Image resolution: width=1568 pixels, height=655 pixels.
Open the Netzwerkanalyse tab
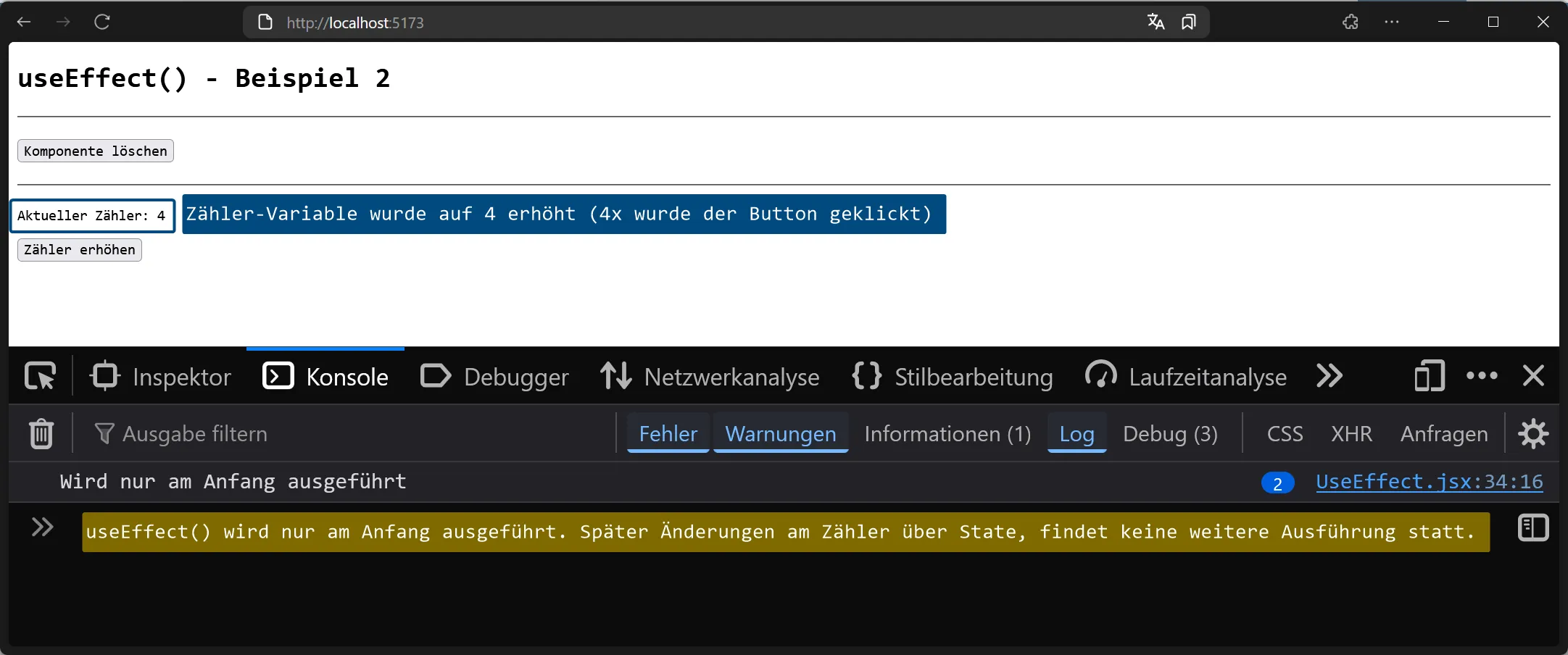tap(710, 377)
